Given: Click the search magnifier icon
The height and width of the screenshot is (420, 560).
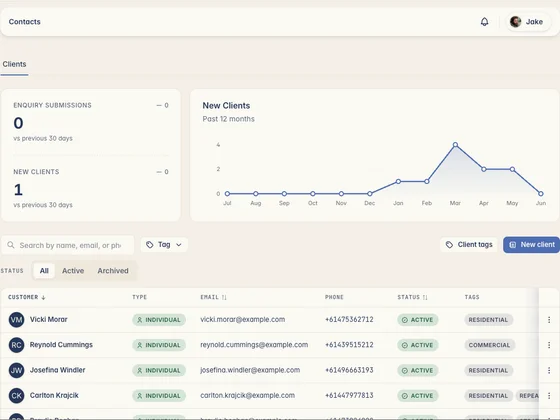Looking at the screenshot, I should coord(11,245).
